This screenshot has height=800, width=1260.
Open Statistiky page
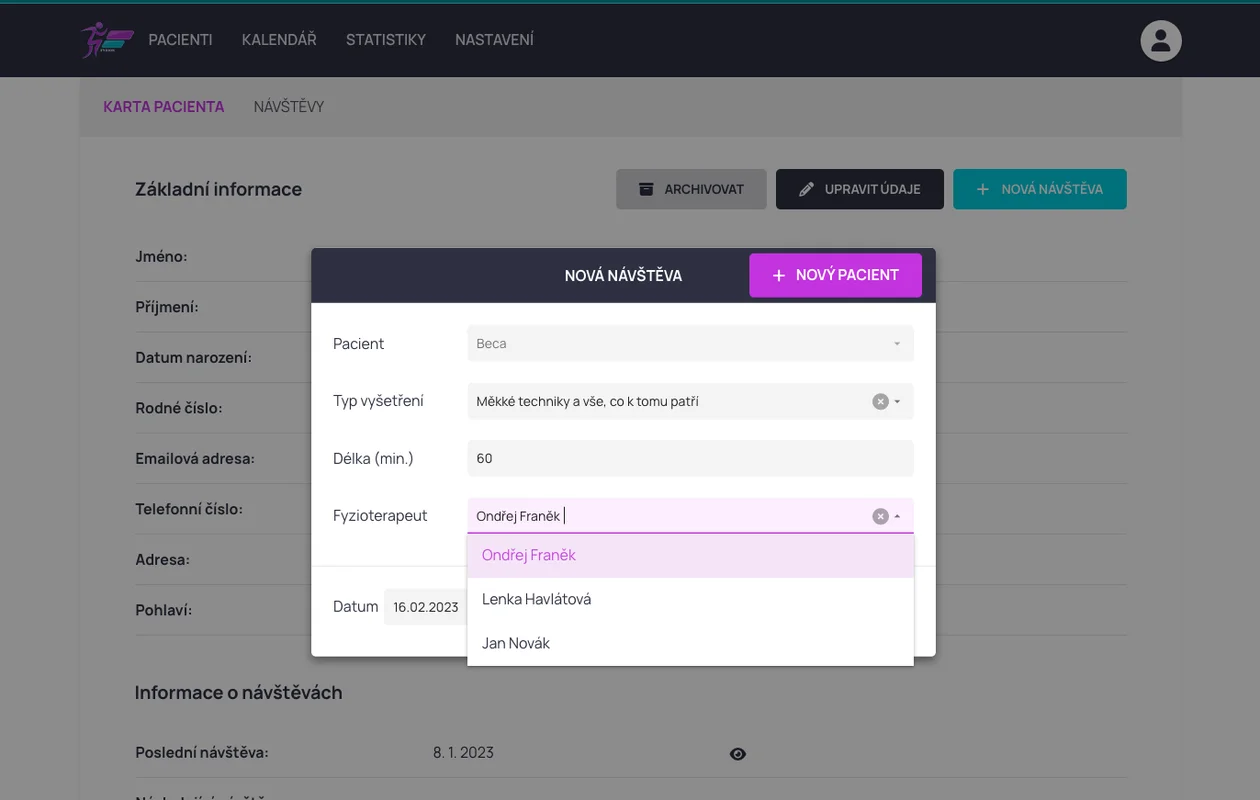[x=386, y=40]
